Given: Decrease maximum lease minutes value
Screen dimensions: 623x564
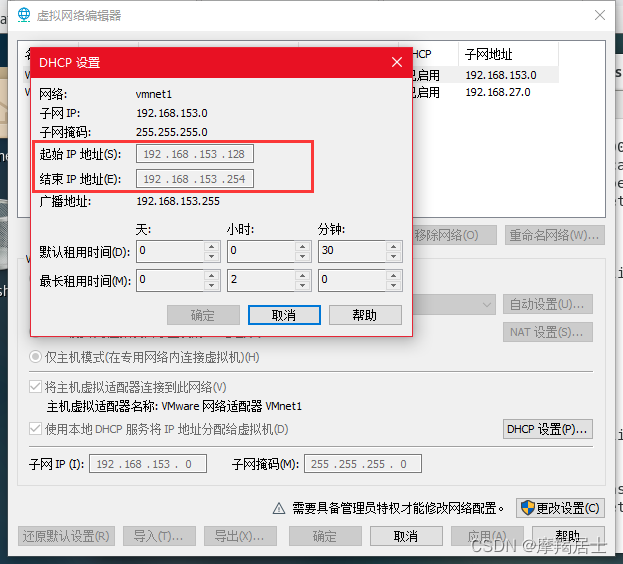Looking at the screenshot, I should pyautogui.click(x=393, y=286).
